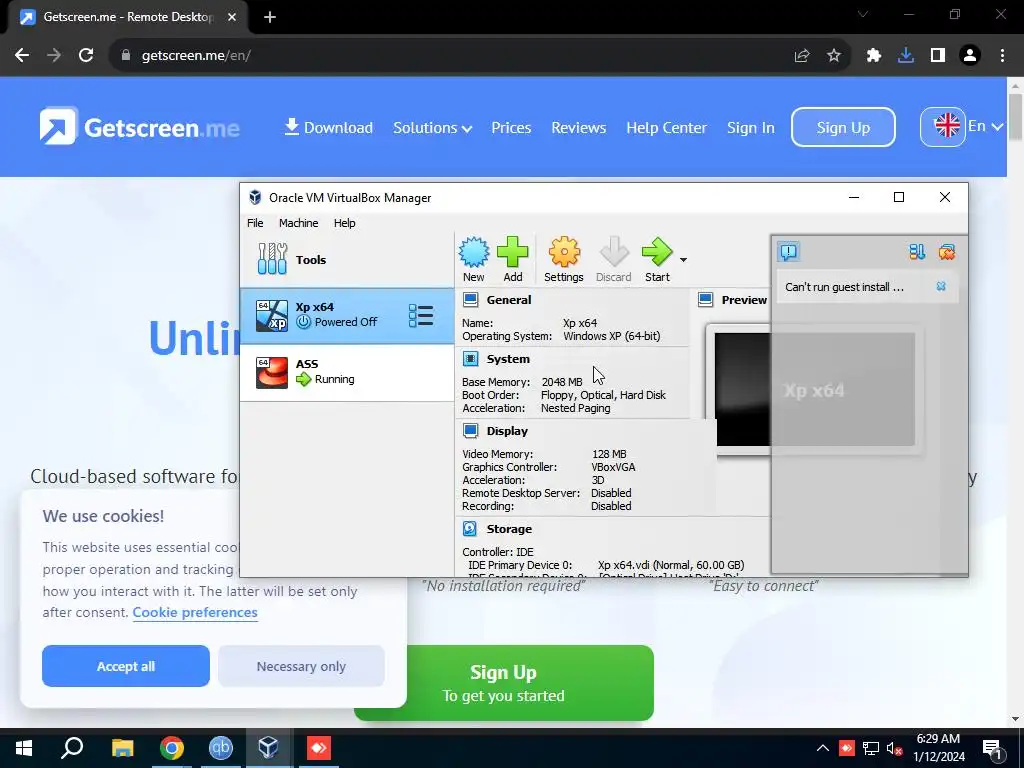This screenshot has height=768, width=1024.
Task: Accept all cookies
Action: 126,666
